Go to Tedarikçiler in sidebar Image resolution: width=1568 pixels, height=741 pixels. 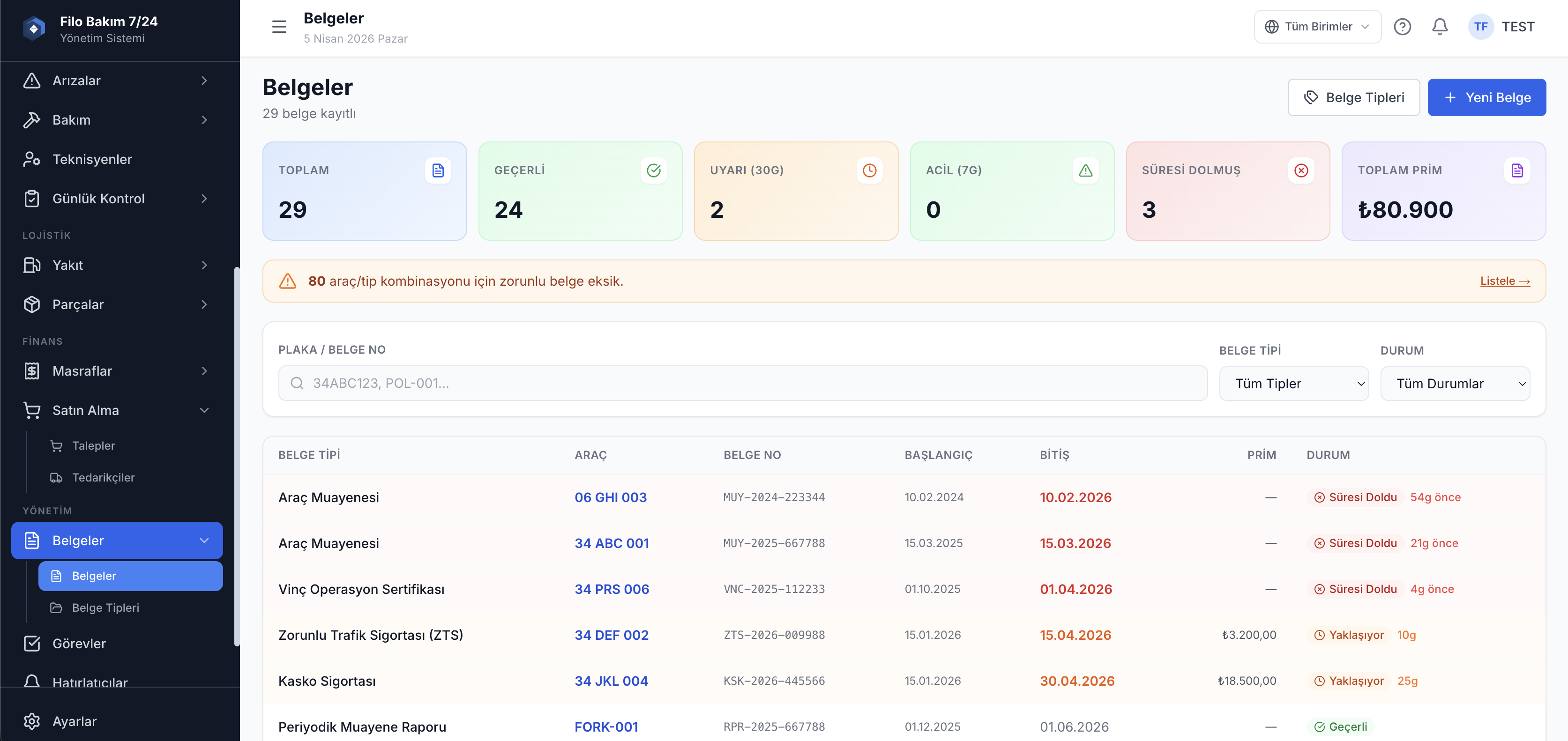(103, 478)
